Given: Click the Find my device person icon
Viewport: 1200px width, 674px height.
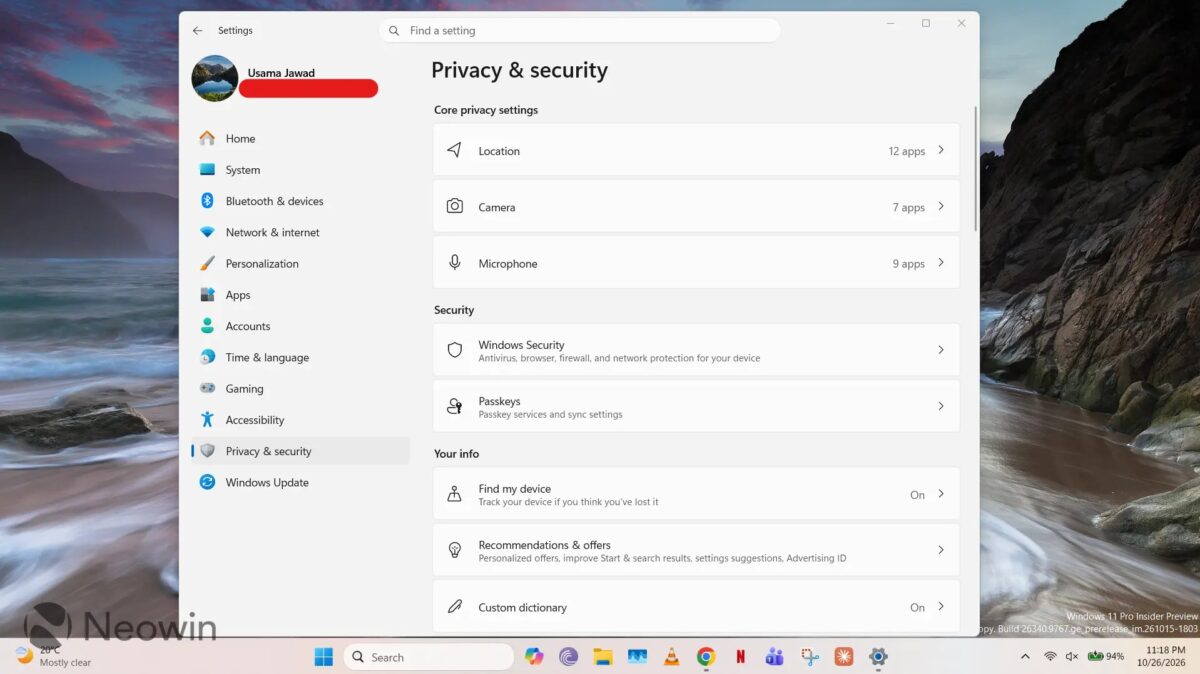Looking at the screenshot, I should point(454,494).
